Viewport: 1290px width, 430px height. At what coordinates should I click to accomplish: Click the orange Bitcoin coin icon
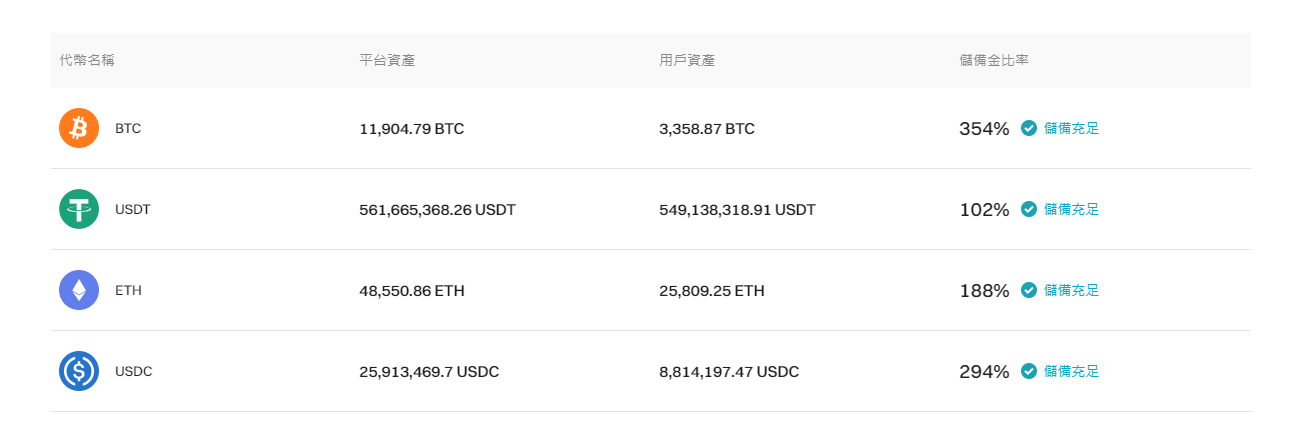79,128
